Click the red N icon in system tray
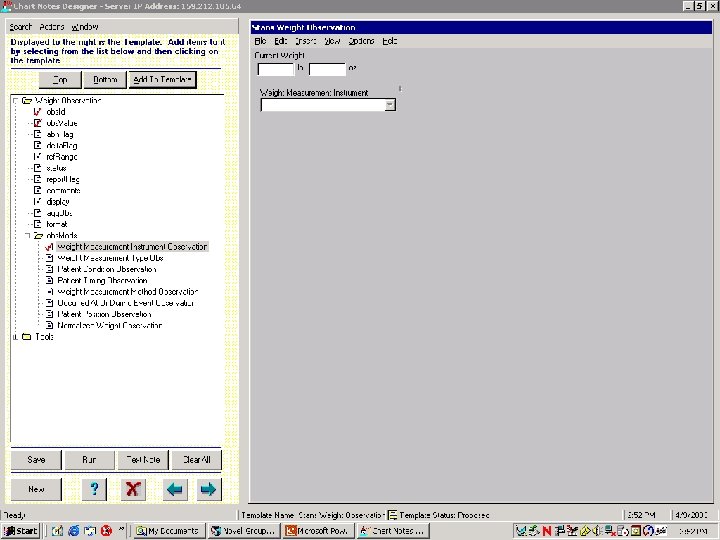720x540 pixels. tap(546, 531)
